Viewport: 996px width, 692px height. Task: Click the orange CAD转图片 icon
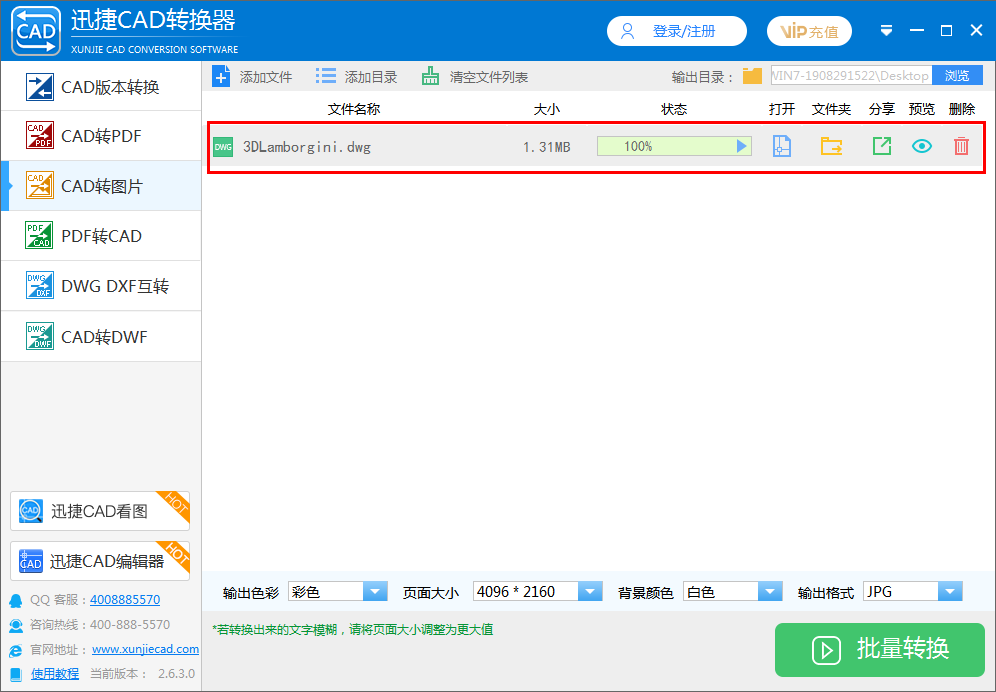(x=39, y=186)
